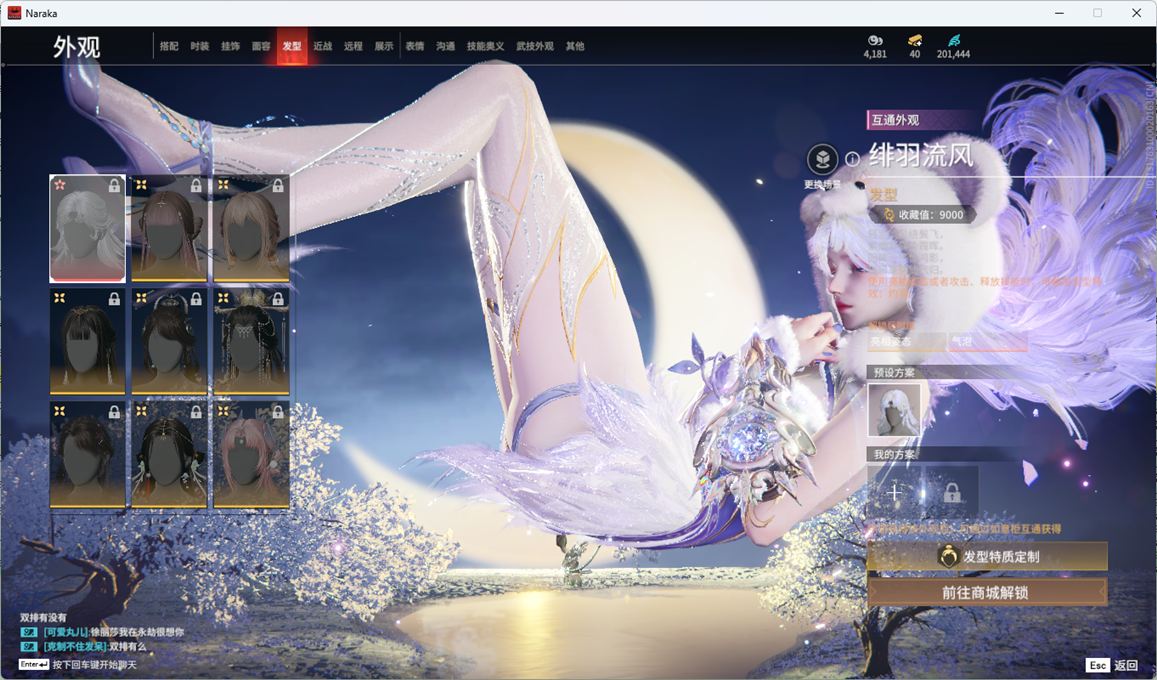This screenshot has height=680, width=1157.
Task: Click the 预设方案 section header
Action: point(894,372)
